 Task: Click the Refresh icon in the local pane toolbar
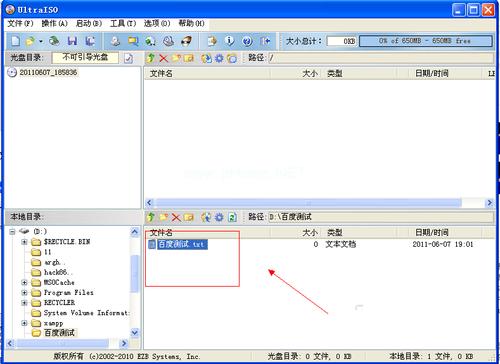pos(232,218)
